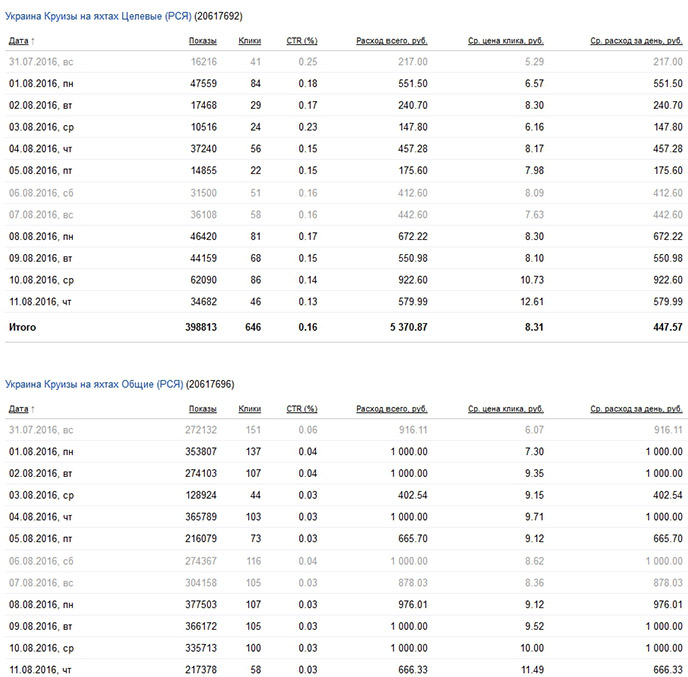This screenshot has width=688, height=677.
Task: Click Ср. цена клика header in Общие table
Action: 505,409
